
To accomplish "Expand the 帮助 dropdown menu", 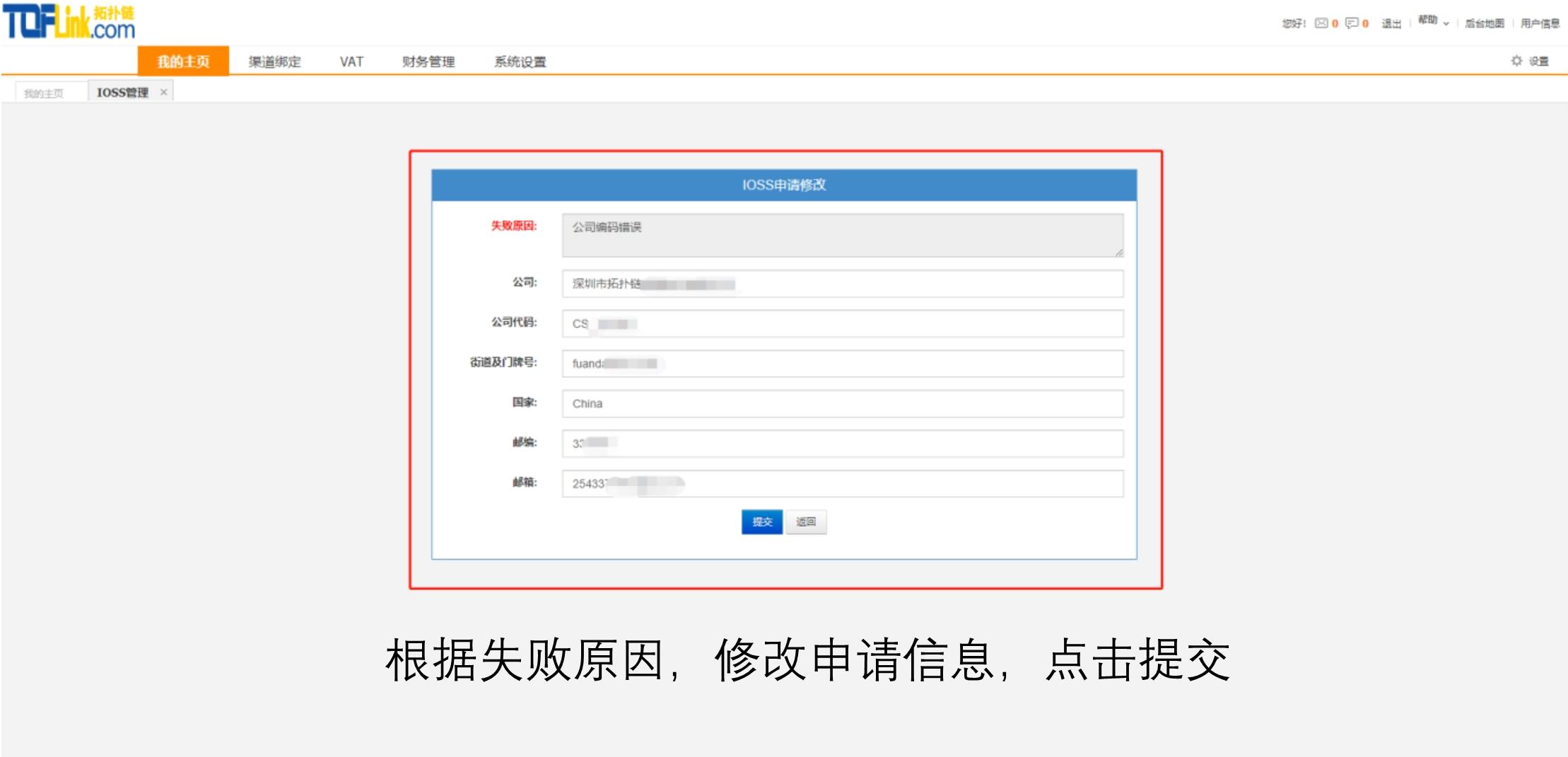I will click(1429, 21).
